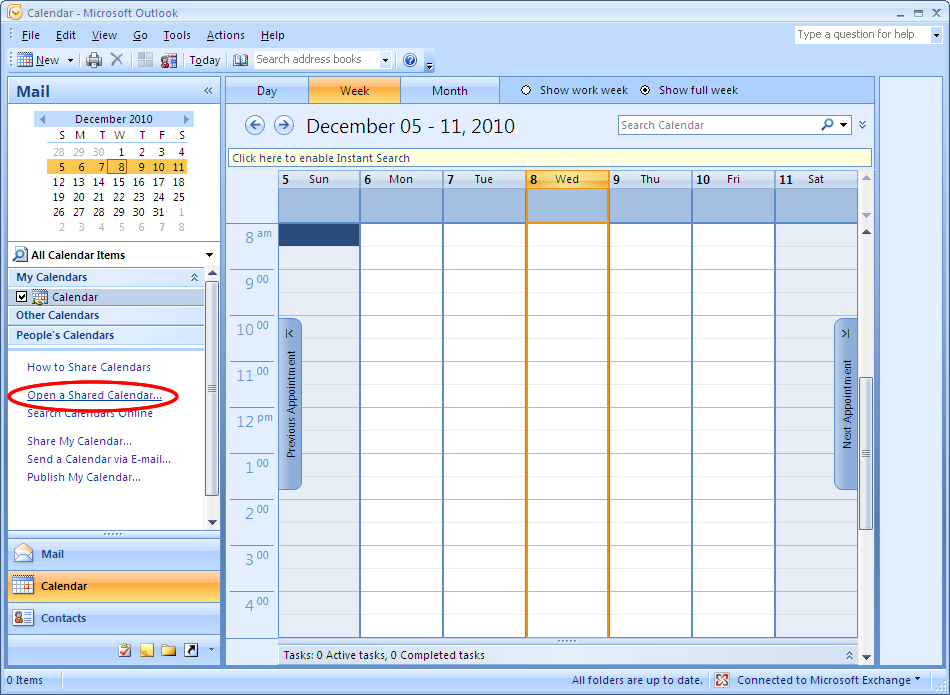
Task: Open the How to Share Calendars link
Action: pyautogui.click(x=89, y=367)
